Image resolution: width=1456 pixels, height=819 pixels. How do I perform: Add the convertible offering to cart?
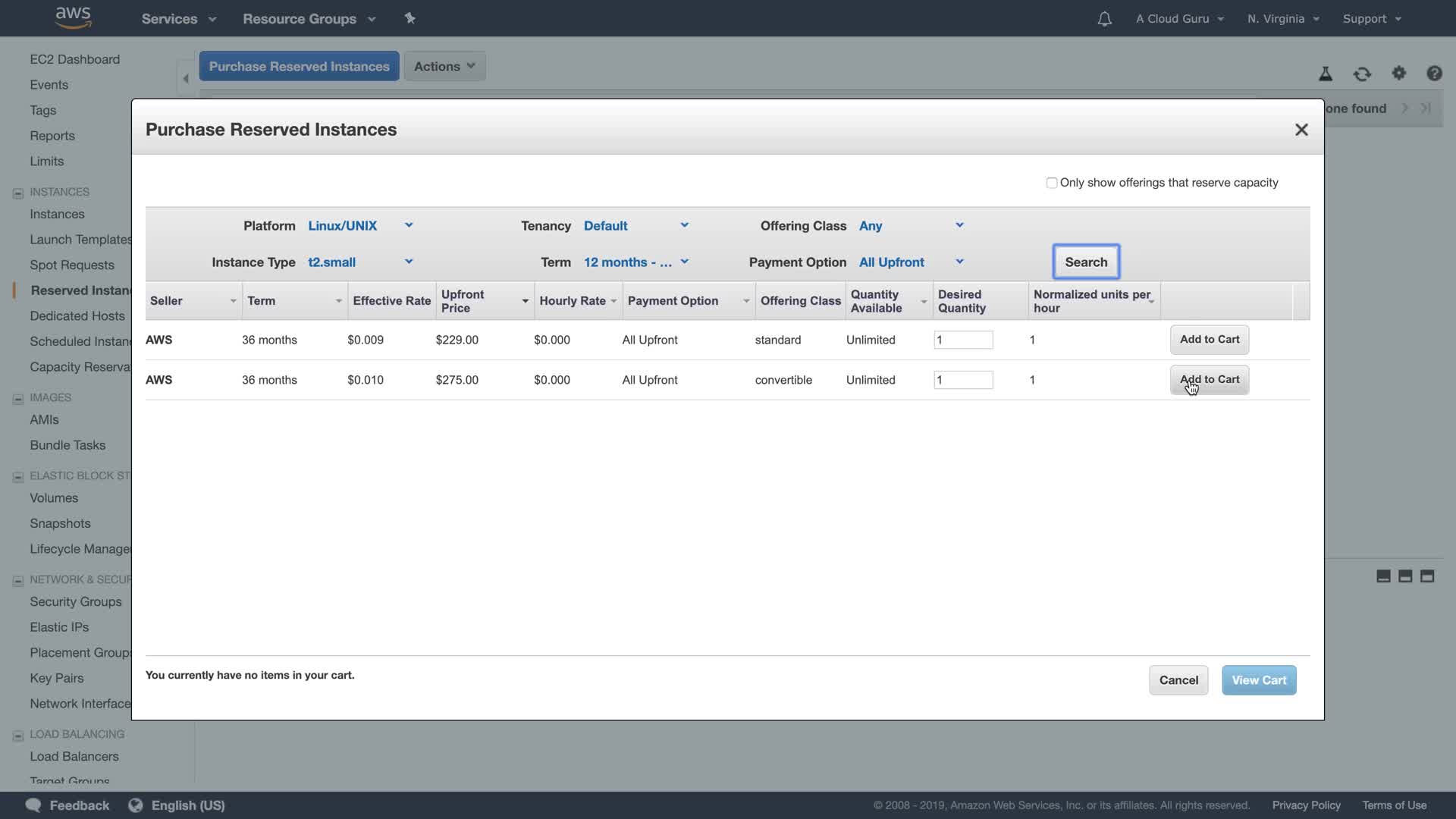1209,380
